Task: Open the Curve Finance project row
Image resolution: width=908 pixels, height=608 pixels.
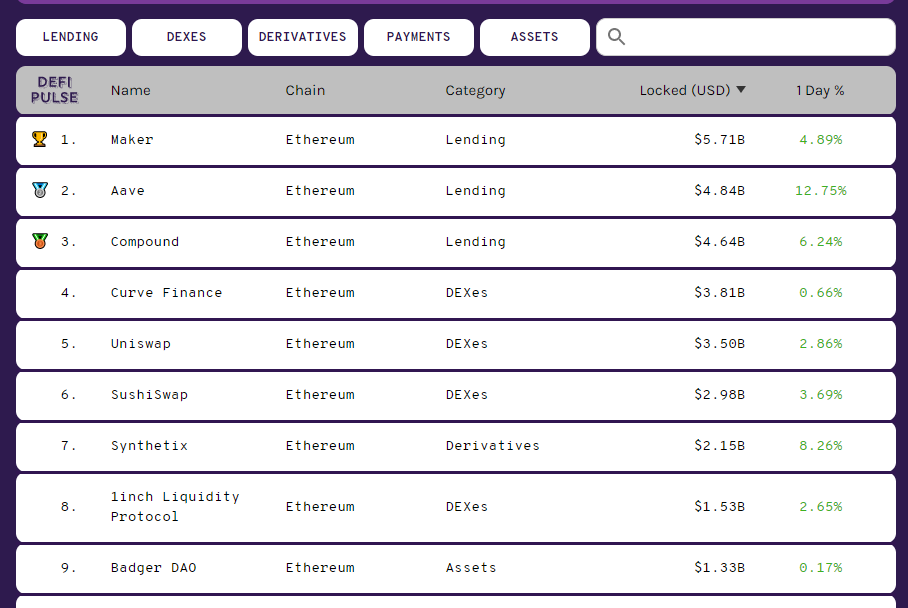Action: (456, 293)
